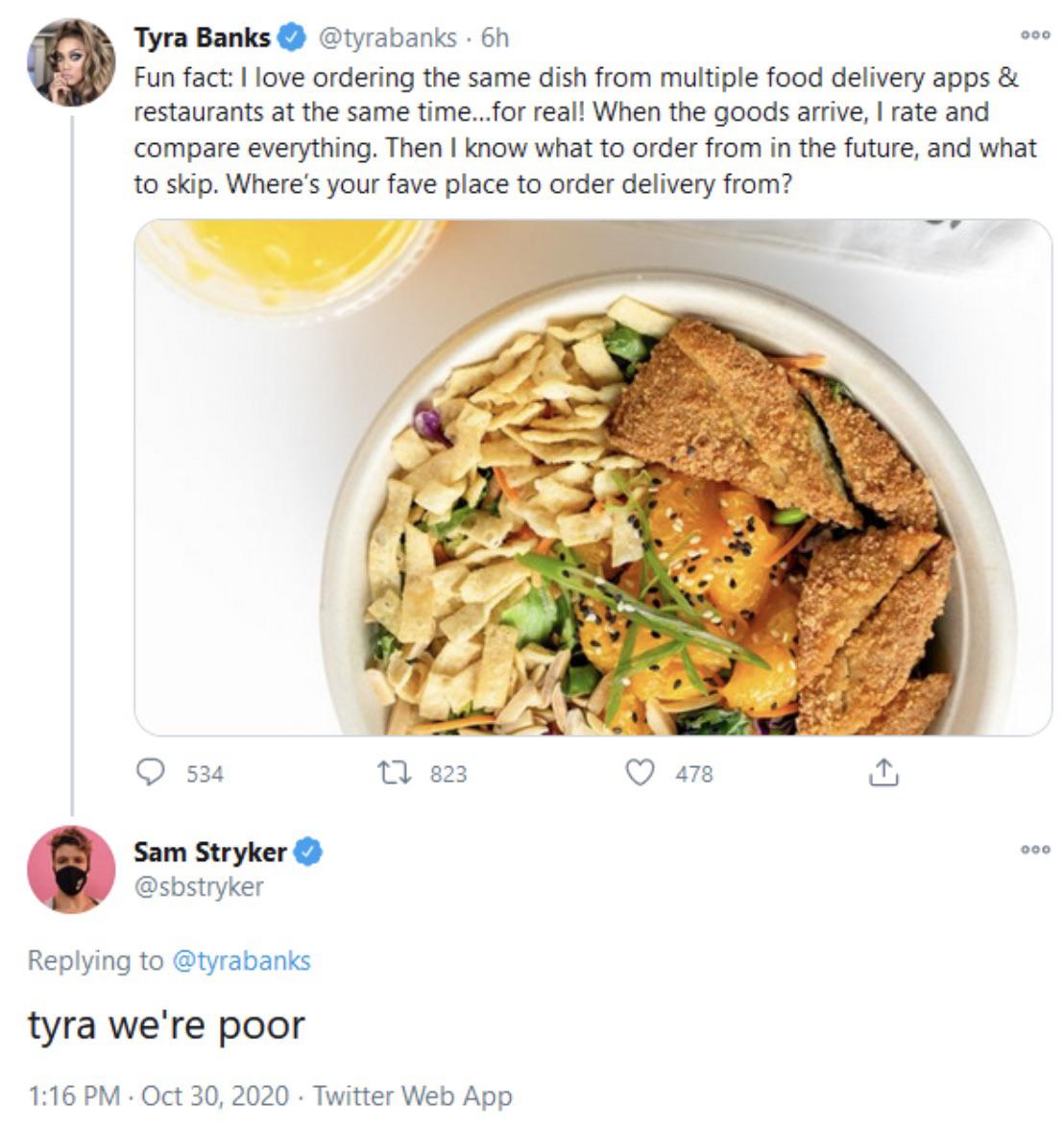Click the Tyra Banks display name

[202, 38]
